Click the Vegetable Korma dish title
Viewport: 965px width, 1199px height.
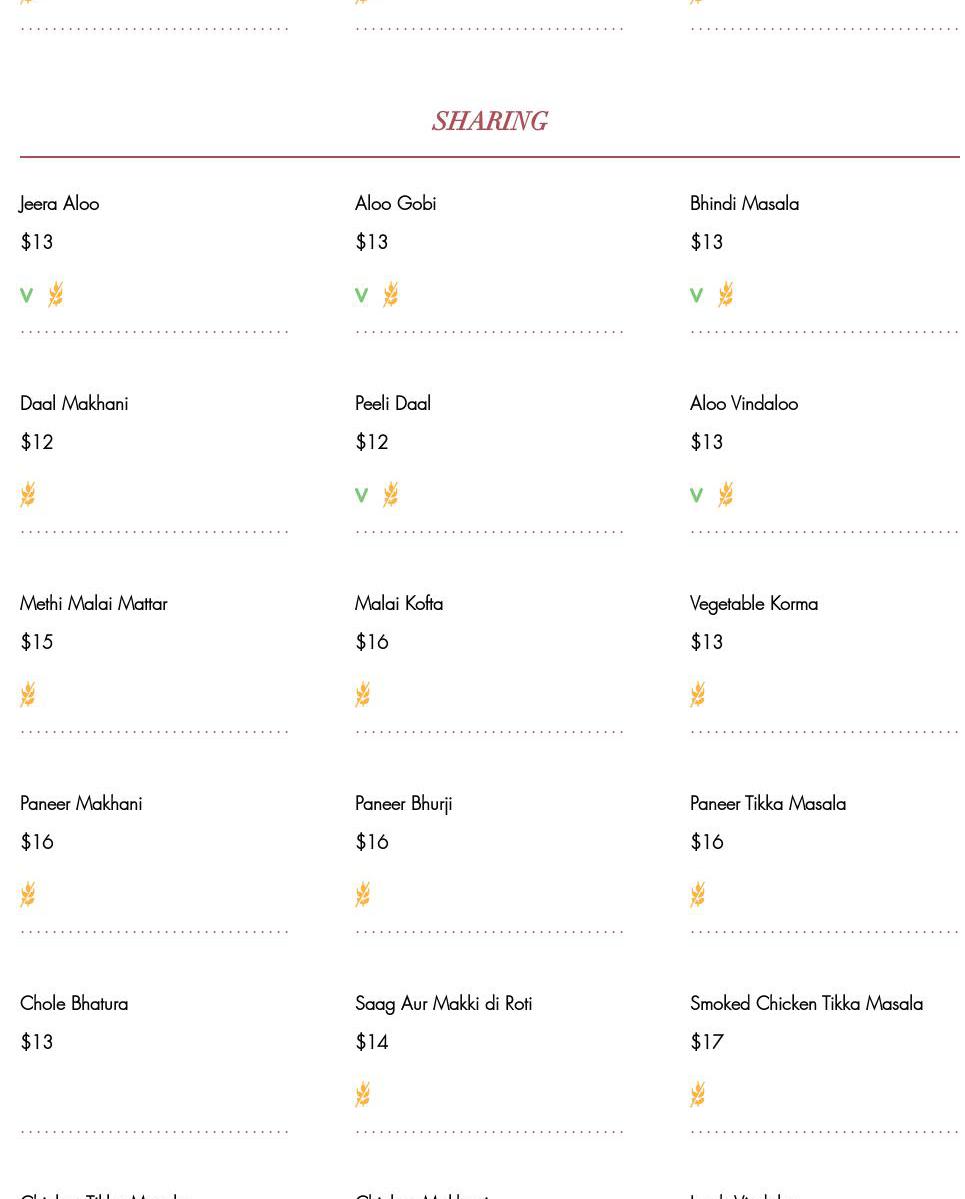[754, 604]
